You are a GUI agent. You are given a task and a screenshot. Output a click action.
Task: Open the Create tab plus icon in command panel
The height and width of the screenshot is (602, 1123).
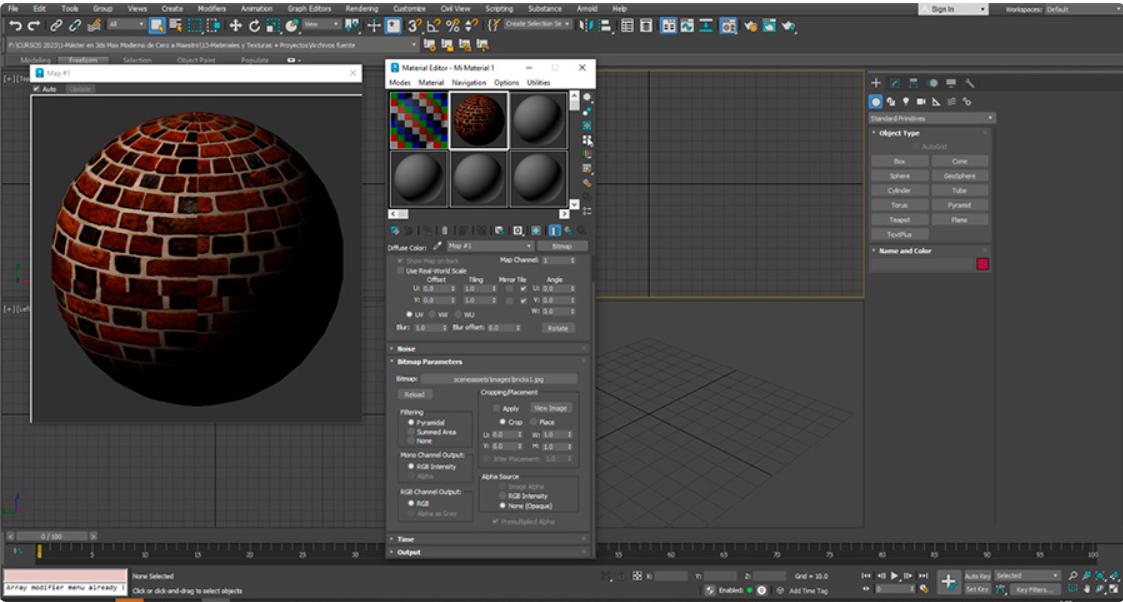(x=876, y=83)
